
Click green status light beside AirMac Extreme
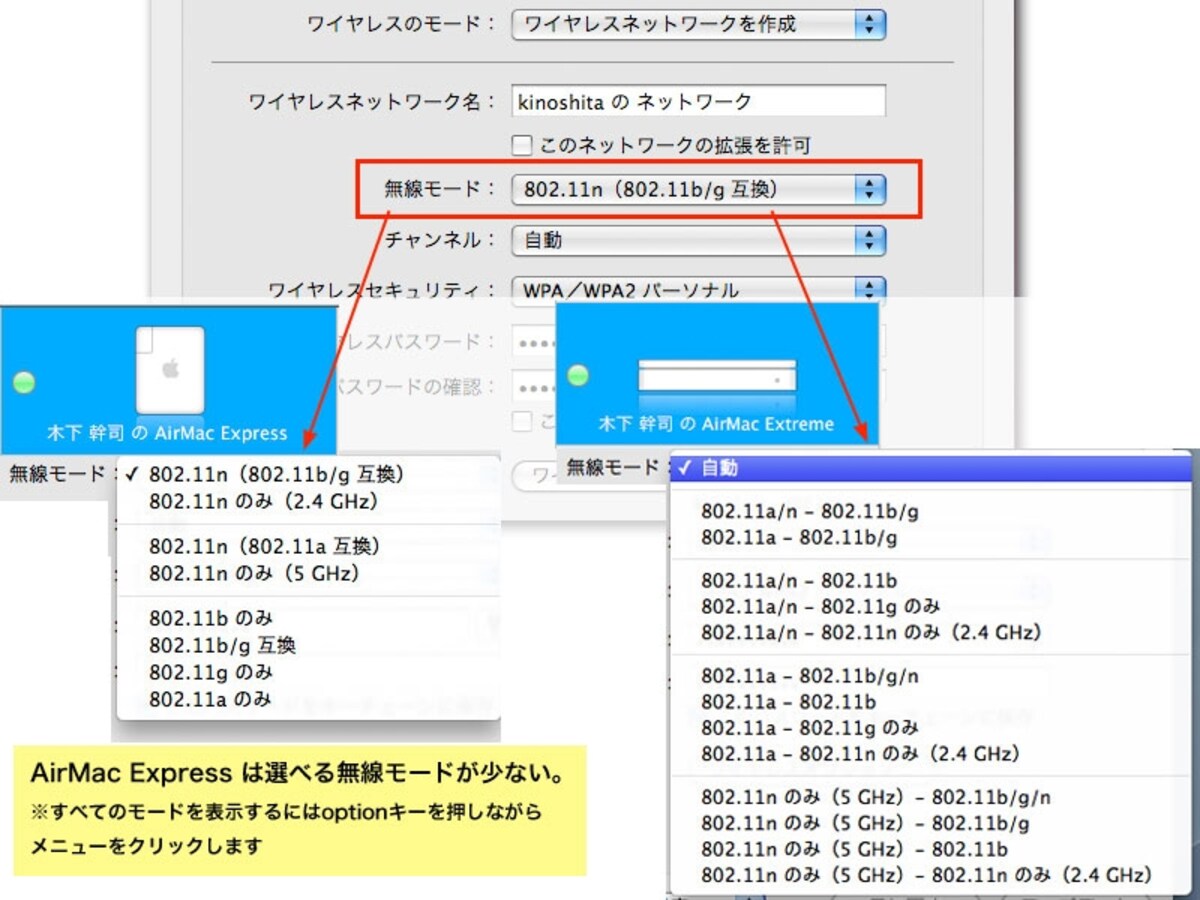coord(578,376)
